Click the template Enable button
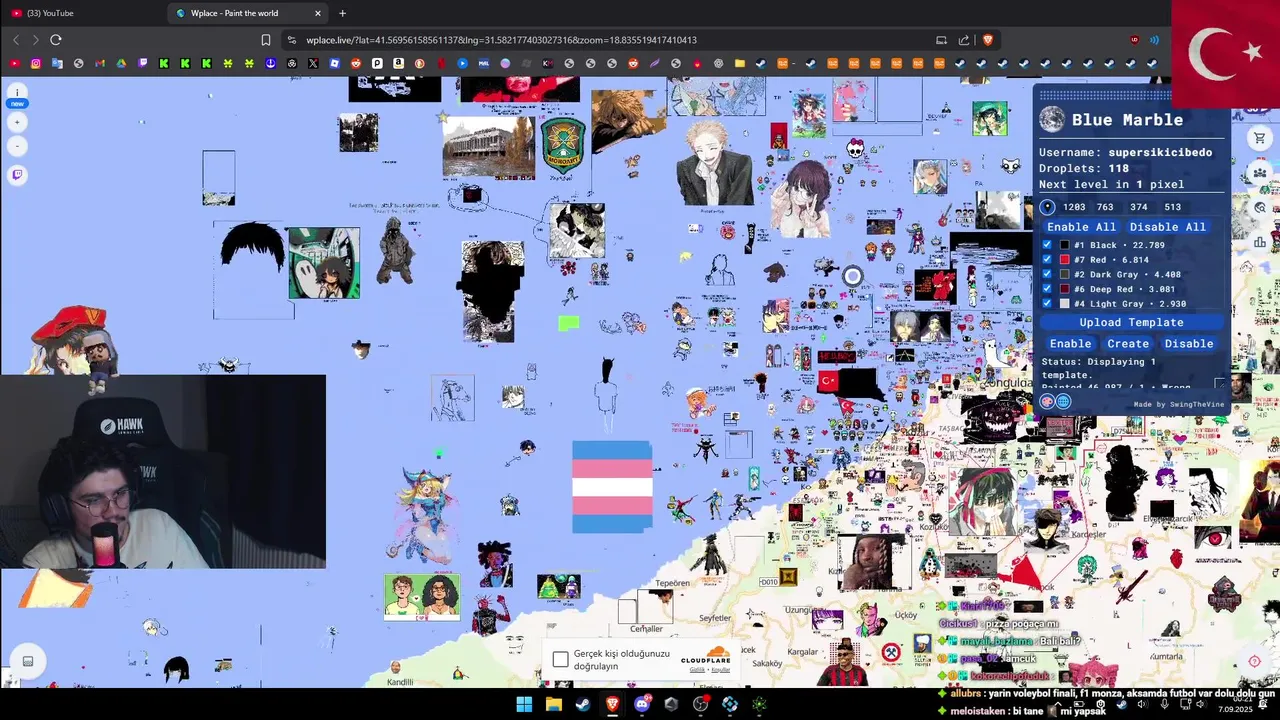 (1070, 343)
